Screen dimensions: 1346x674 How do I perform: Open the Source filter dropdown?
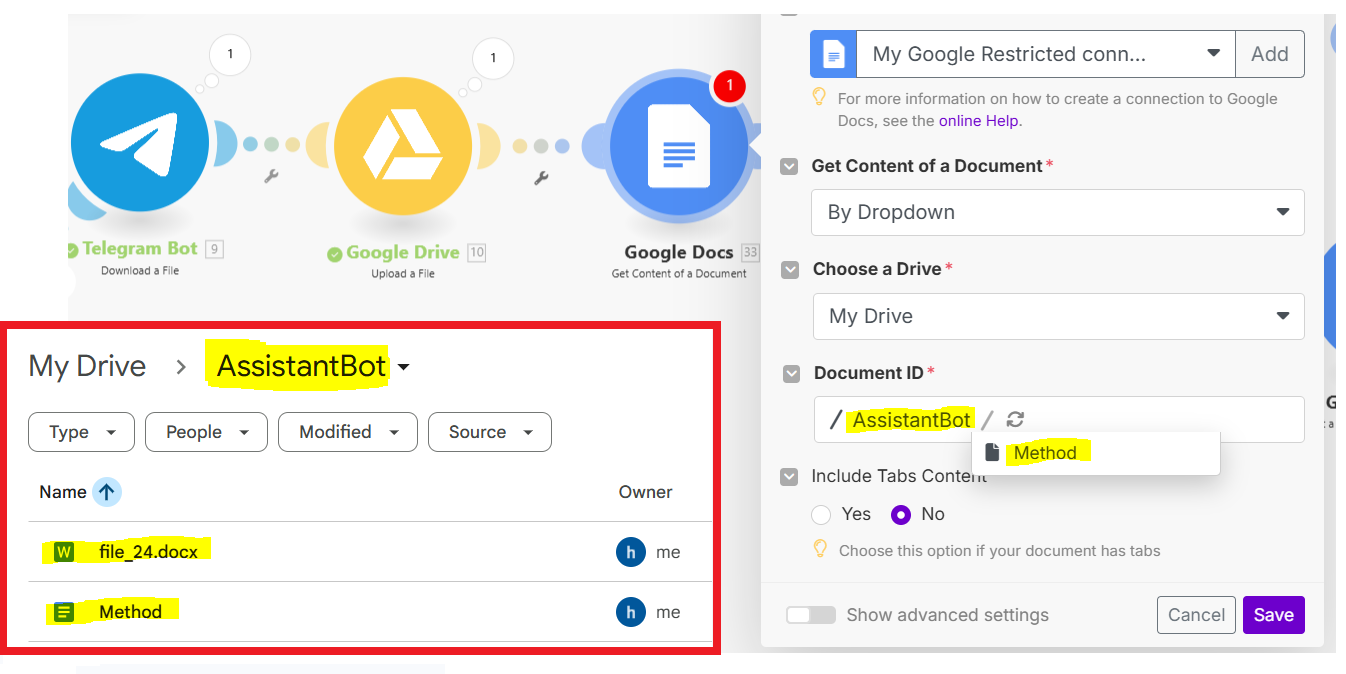[x=490, y=432]
